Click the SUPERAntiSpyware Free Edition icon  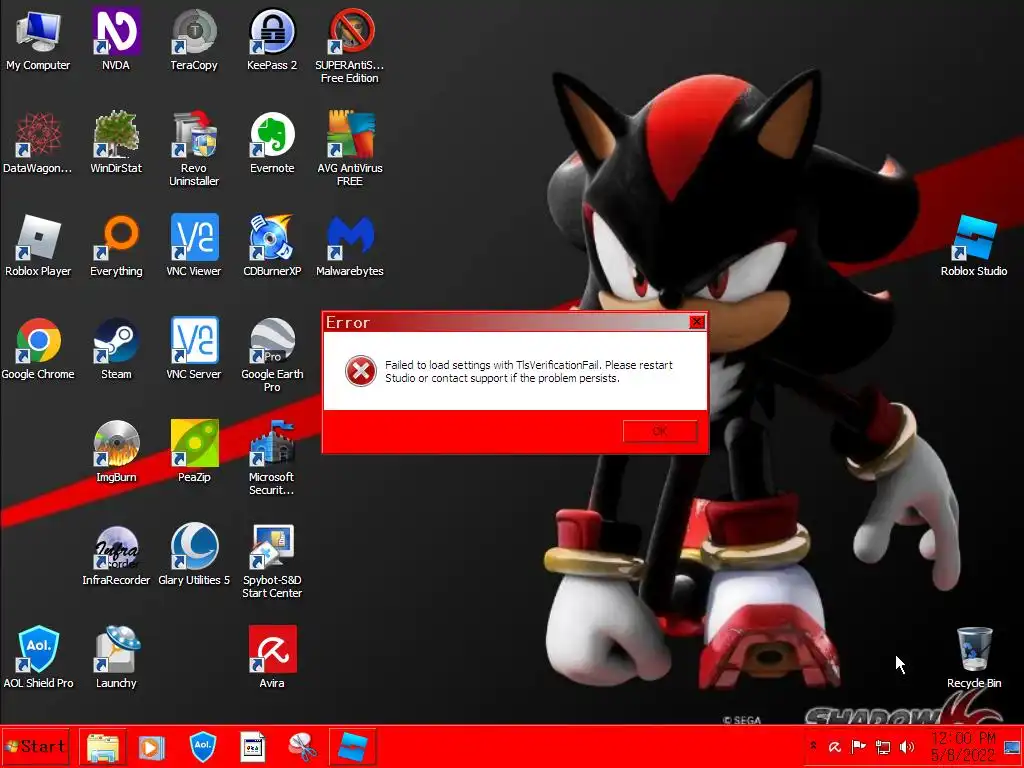click(x=350, y=46)
